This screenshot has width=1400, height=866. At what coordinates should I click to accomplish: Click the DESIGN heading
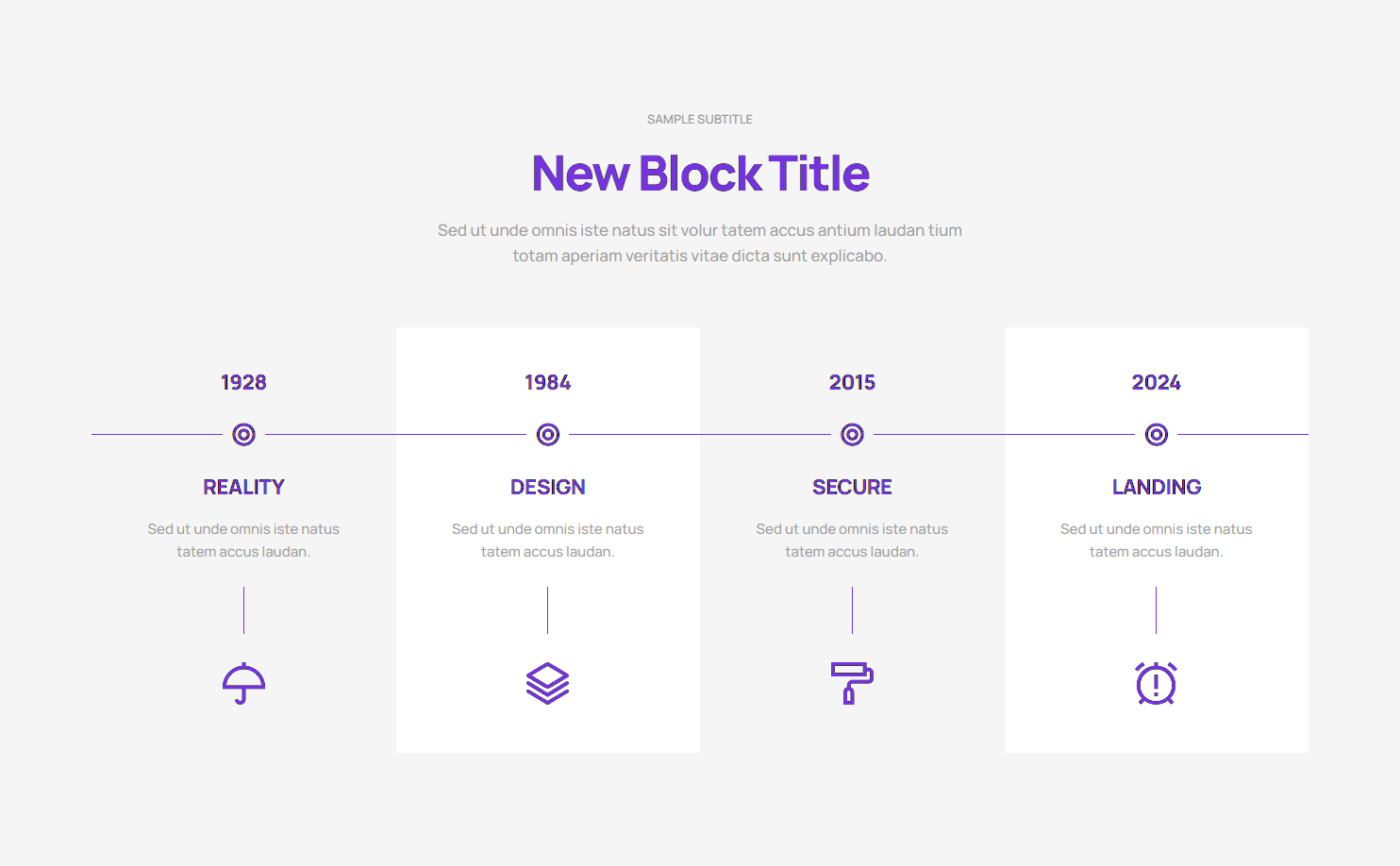click(548, 487)
